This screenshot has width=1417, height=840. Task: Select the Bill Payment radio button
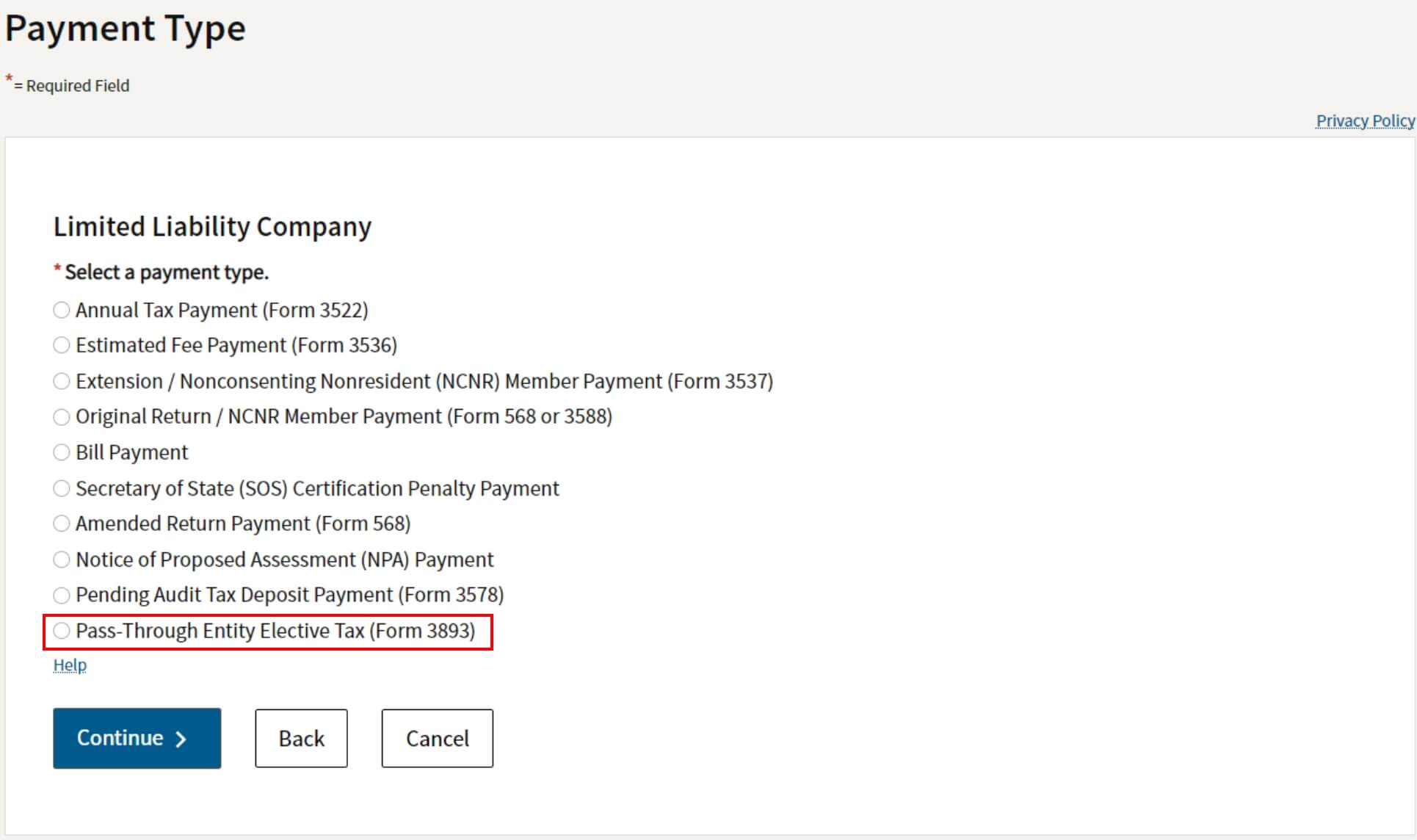[62, 452]
